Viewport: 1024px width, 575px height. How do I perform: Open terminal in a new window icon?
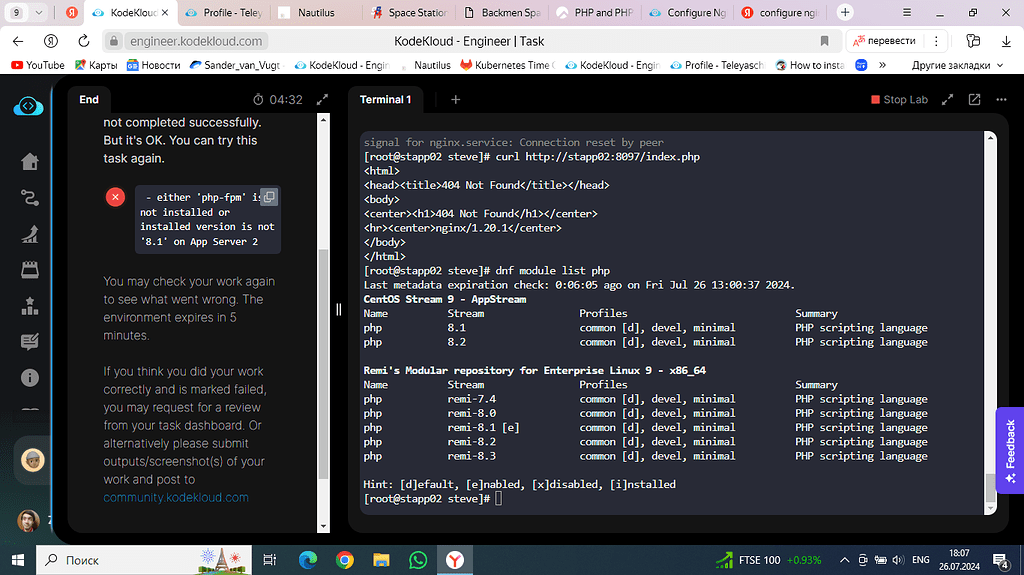click(974, 99)
